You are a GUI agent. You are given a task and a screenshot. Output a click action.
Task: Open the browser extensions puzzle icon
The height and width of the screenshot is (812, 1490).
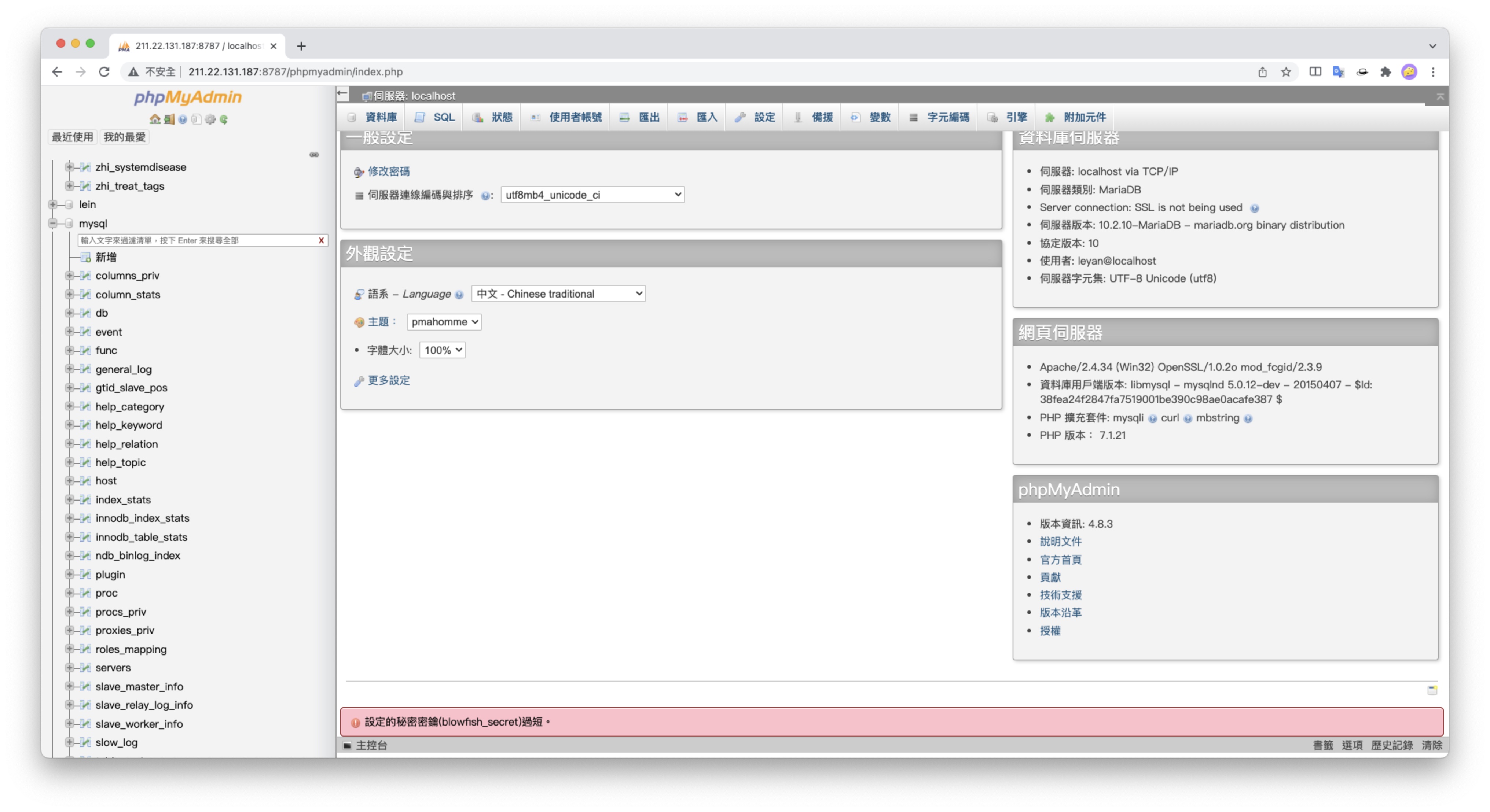point(1385,72)
